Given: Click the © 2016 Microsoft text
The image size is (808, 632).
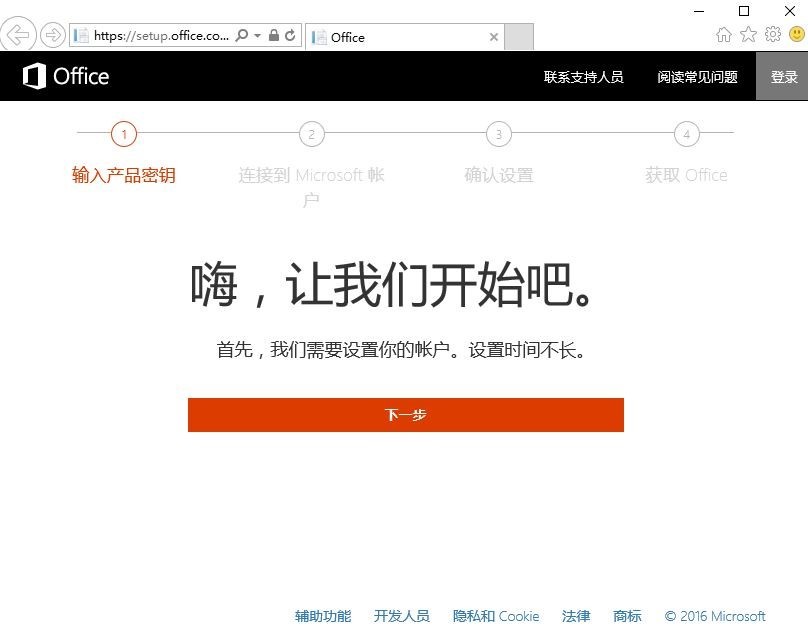Looking at the screenshot, I should coord(715,616).
